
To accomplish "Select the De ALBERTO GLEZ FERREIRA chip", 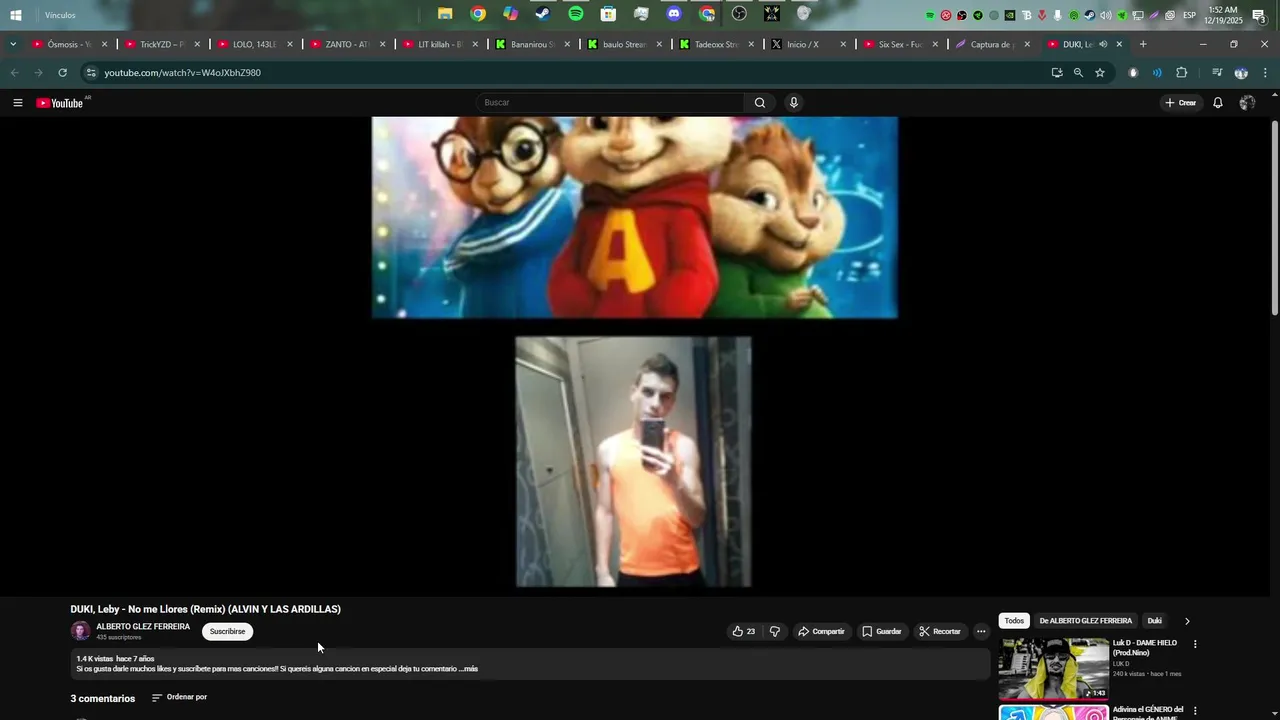I will point(1086,621).
